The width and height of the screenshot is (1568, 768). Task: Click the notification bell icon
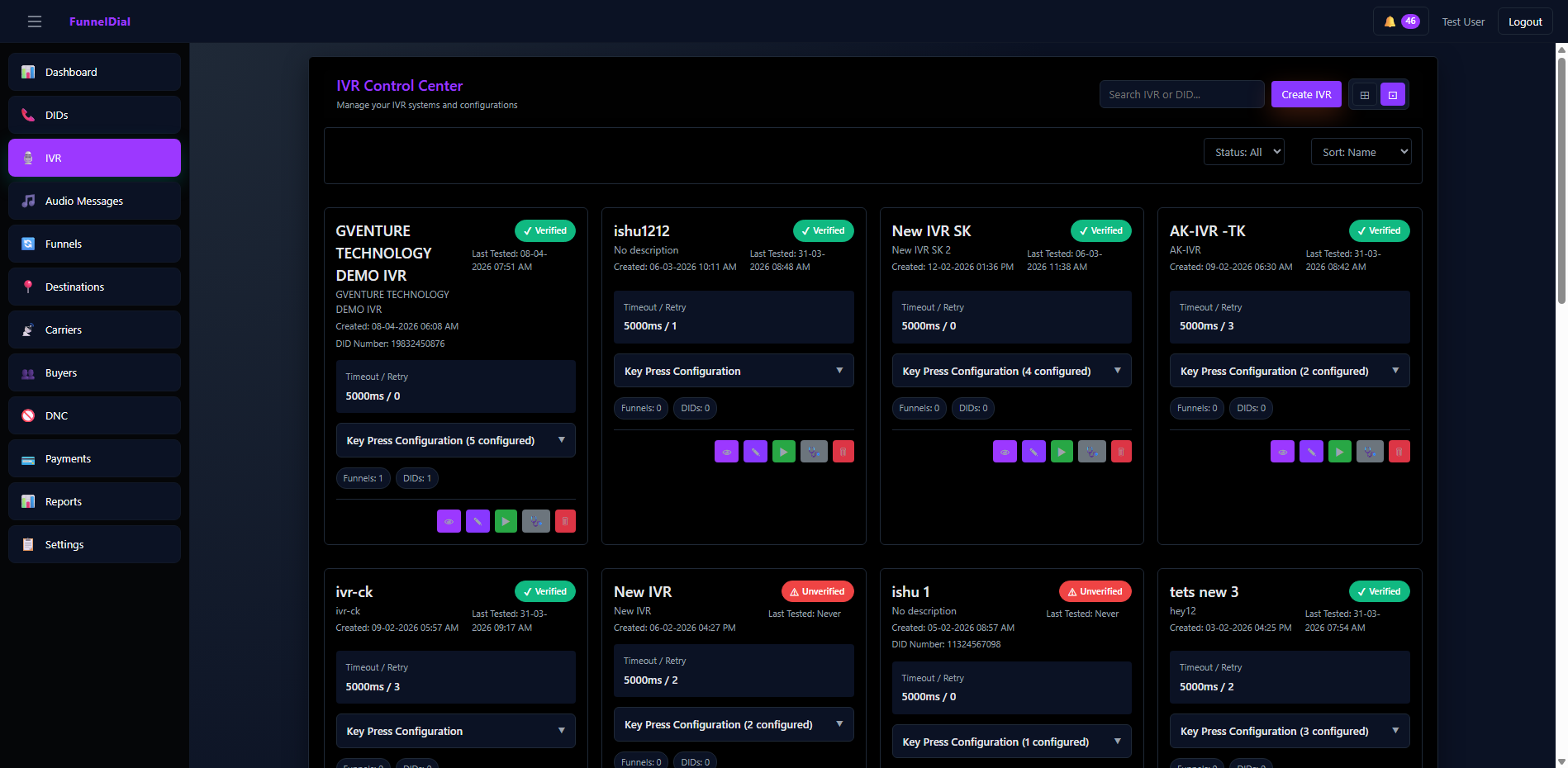tap(1390, 21)
